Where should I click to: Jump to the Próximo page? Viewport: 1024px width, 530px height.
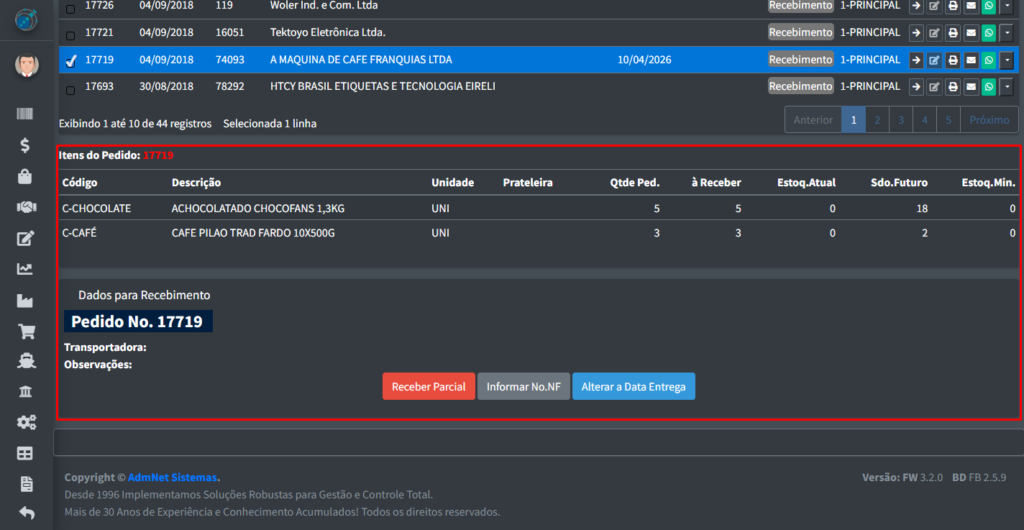989,120
